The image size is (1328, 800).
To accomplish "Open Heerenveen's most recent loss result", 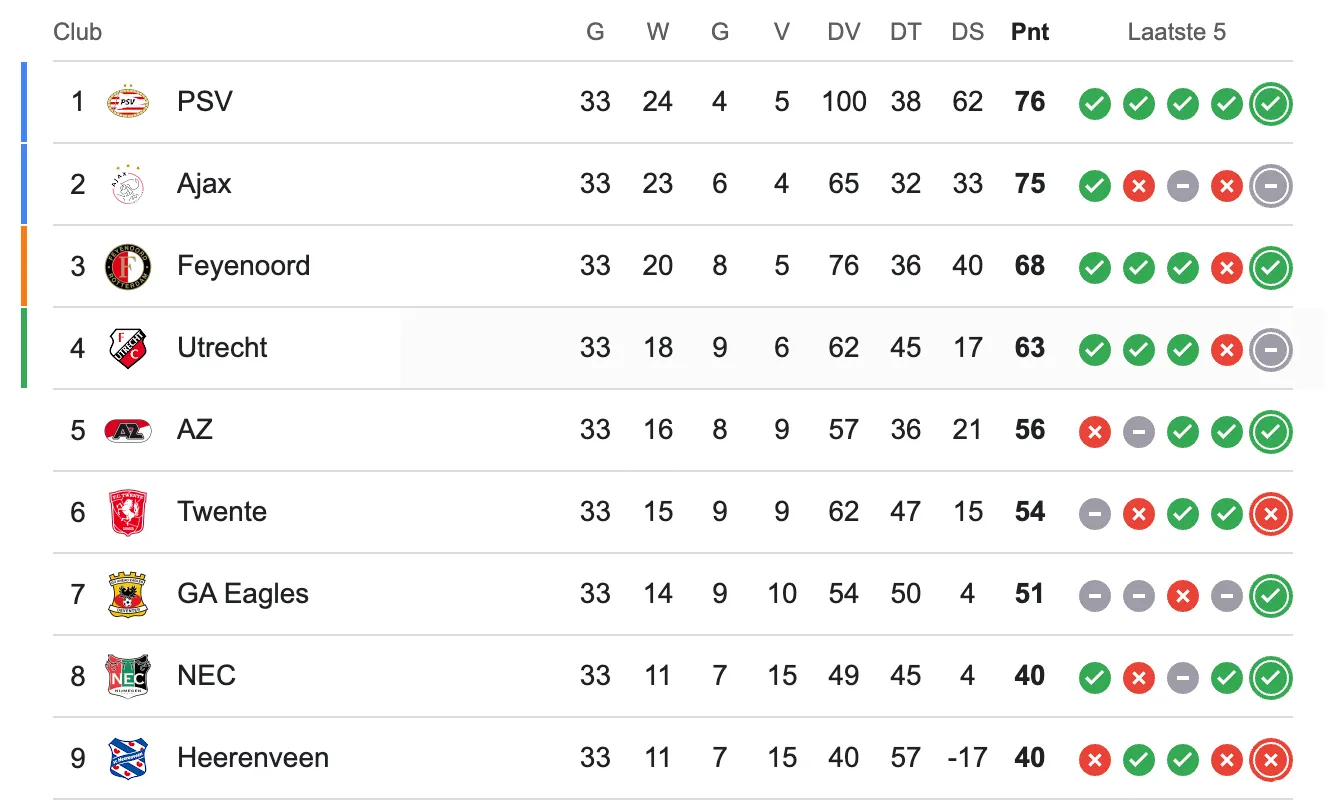I will tap(1271, 759).
